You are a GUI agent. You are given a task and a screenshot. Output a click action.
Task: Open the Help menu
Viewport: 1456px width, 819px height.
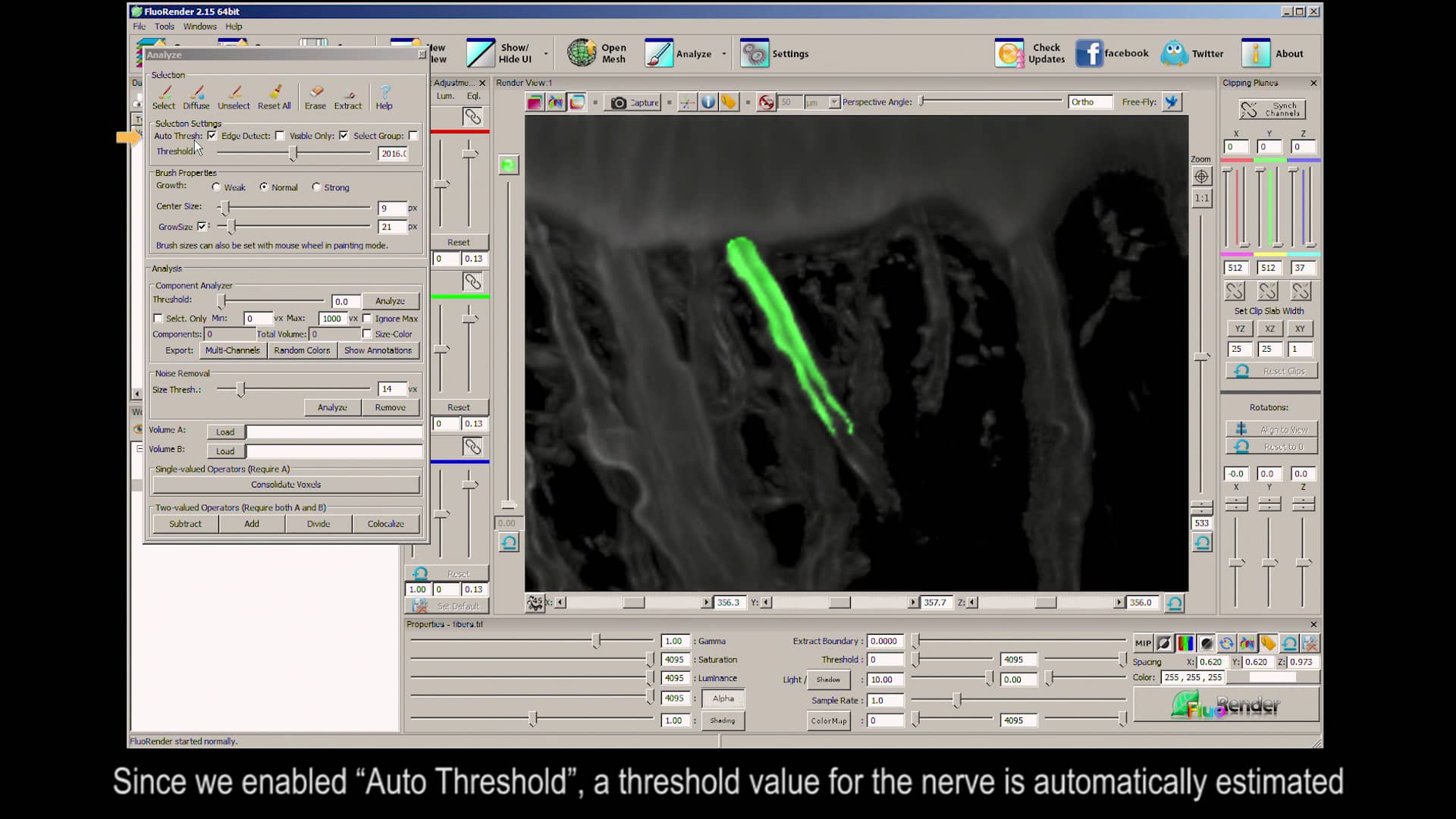[x=234, y=27]
